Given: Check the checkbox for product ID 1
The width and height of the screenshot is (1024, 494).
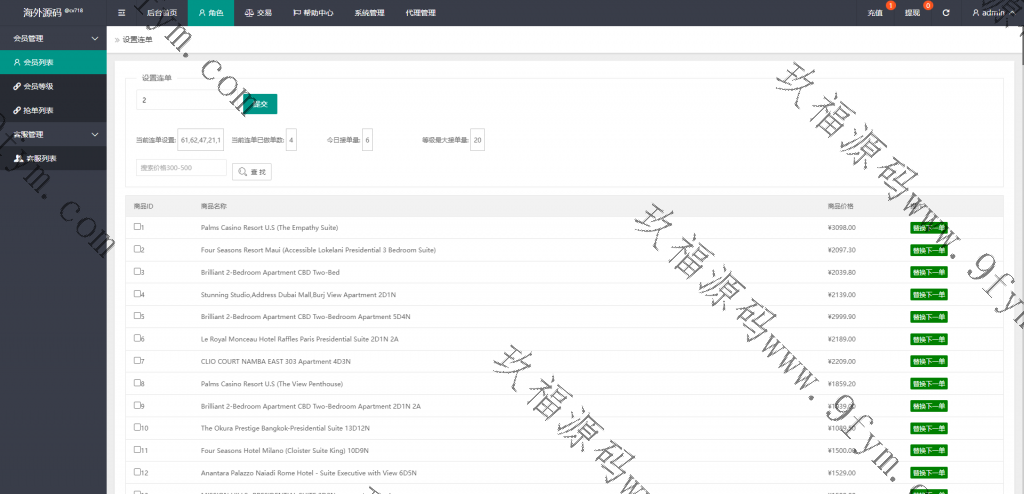Looking at the screenshot, I should [x=137, y=227].
